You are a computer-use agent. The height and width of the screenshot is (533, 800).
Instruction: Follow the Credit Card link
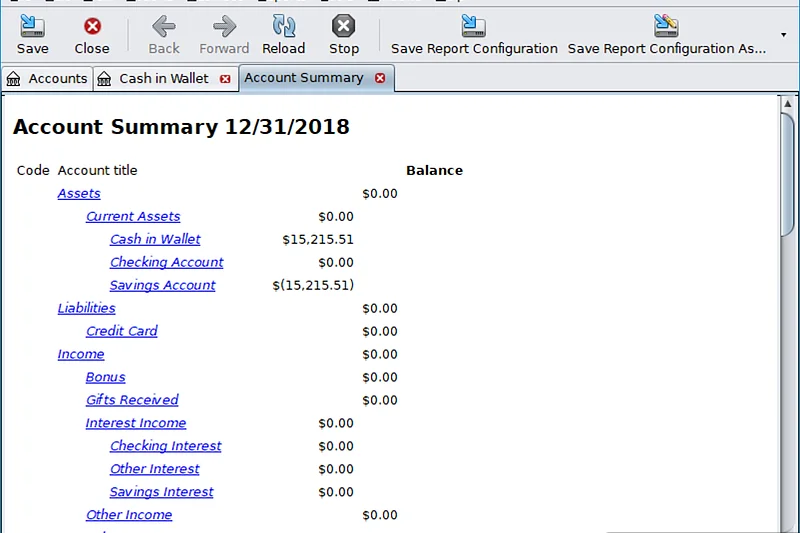click(121, 331)
